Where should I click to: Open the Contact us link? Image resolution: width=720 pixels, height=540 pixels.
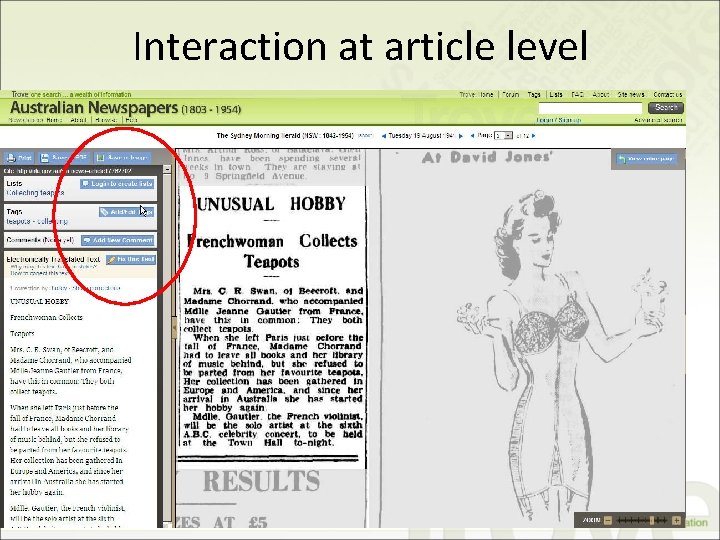668,95
